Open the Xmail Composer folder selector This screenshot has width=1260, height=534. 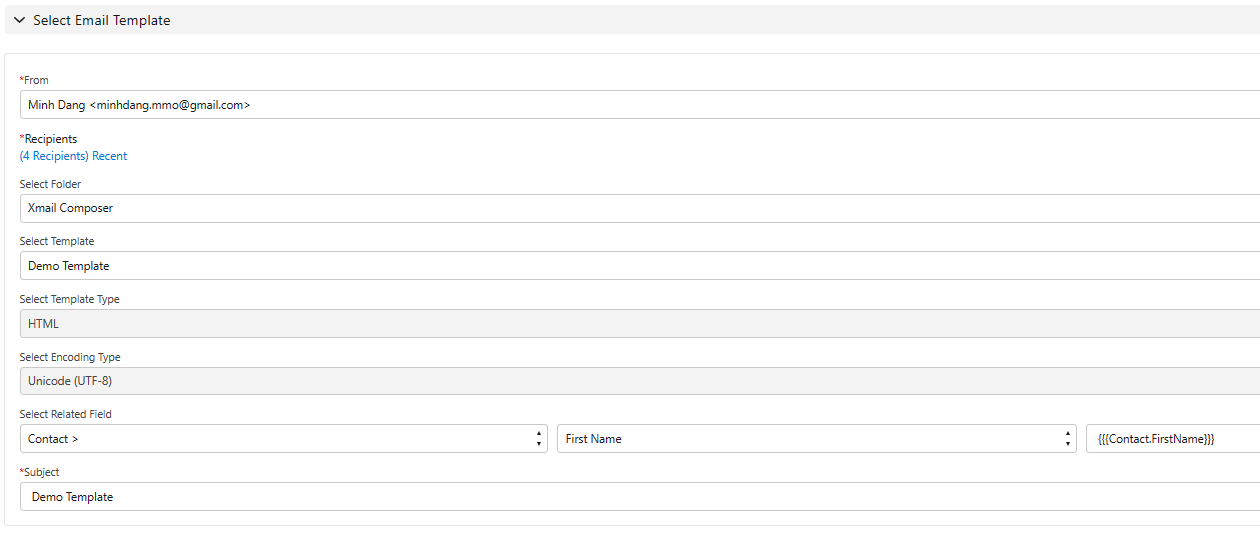click(640, 208)
